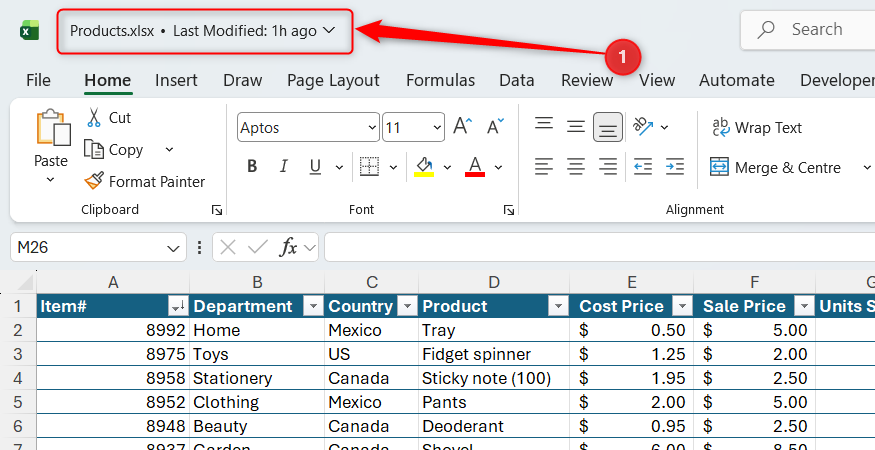This screenshot has width=875, height=450.
Task: Apply the Borders icon
Action: (369, 166)
